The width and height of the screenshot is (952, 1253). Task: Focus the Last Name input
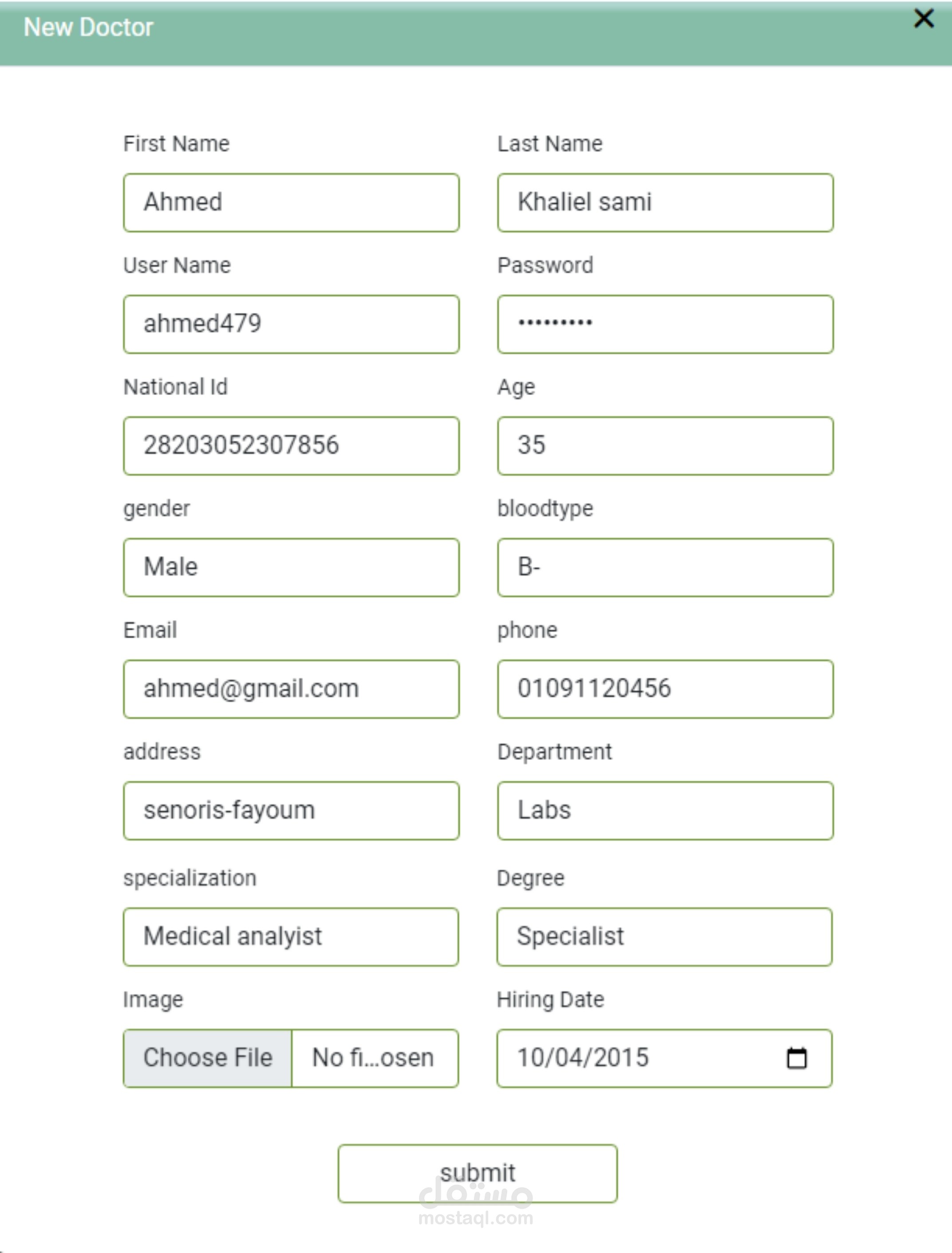tap(665, 202)
